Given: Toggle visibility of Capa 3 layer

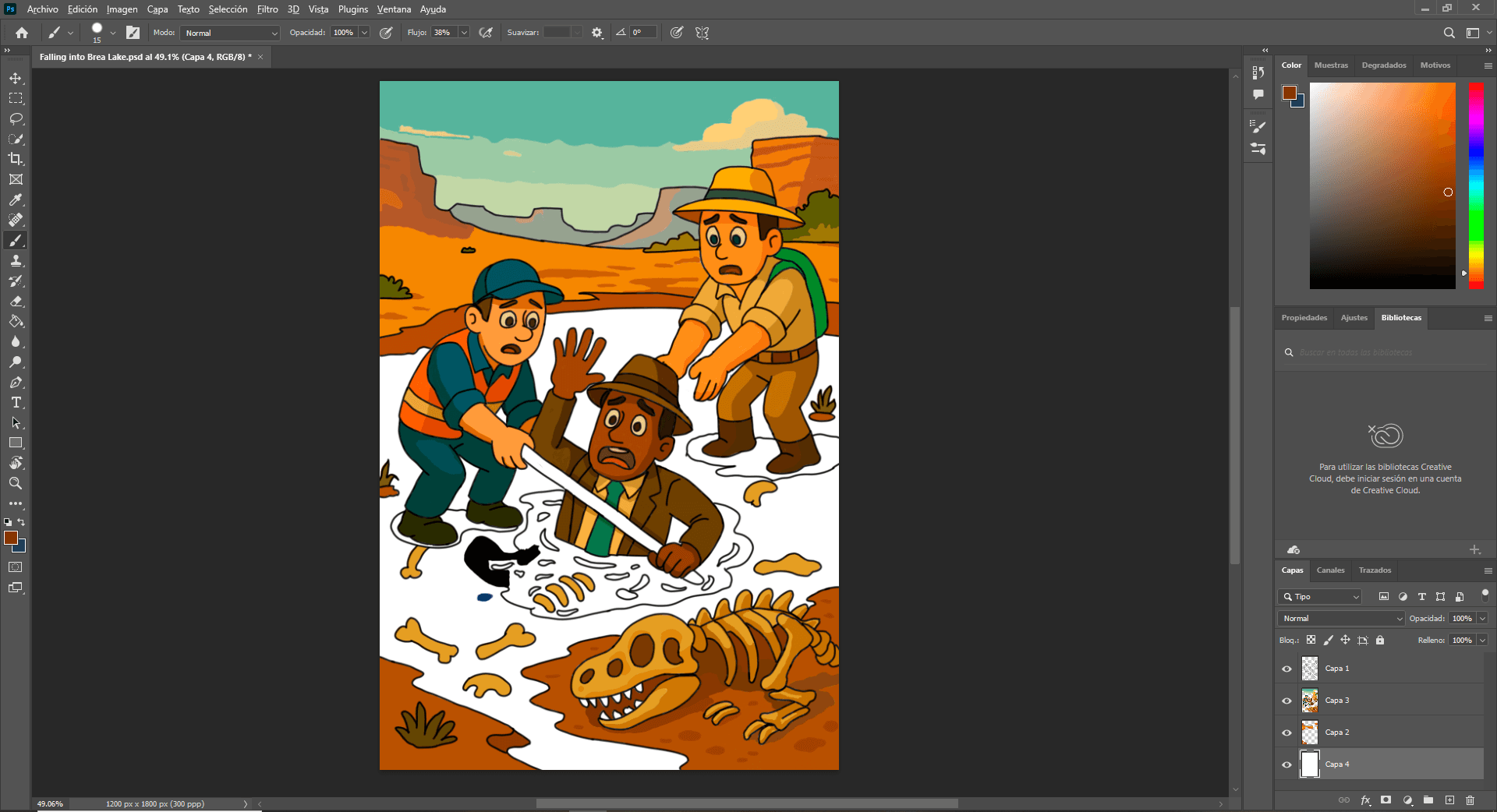Looking at the screenshot, I should (x=1286, y=701).
